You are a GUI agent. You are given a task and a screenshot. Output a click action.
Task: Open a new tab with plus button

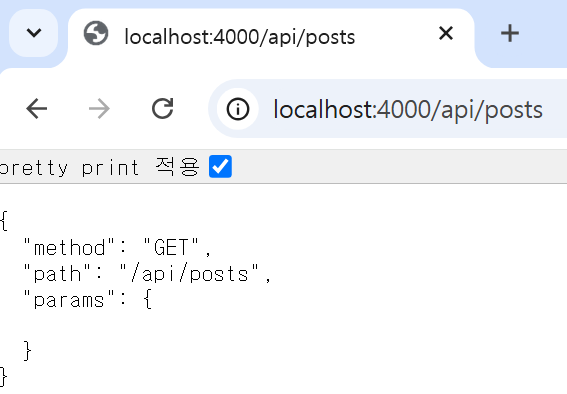tap(510, 33)
